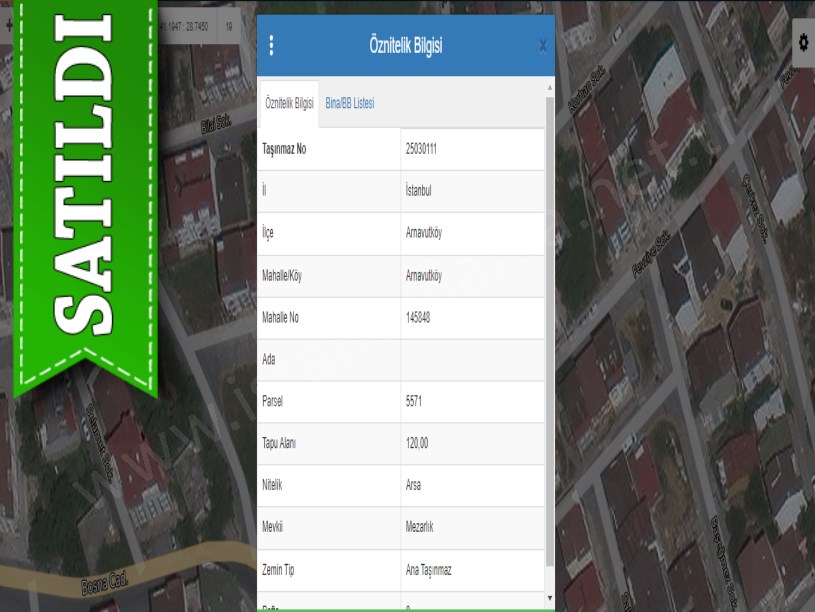Click the panel's vertical scrollbar thumb
The width and height of the screenshot is (815, 612).
549,330
